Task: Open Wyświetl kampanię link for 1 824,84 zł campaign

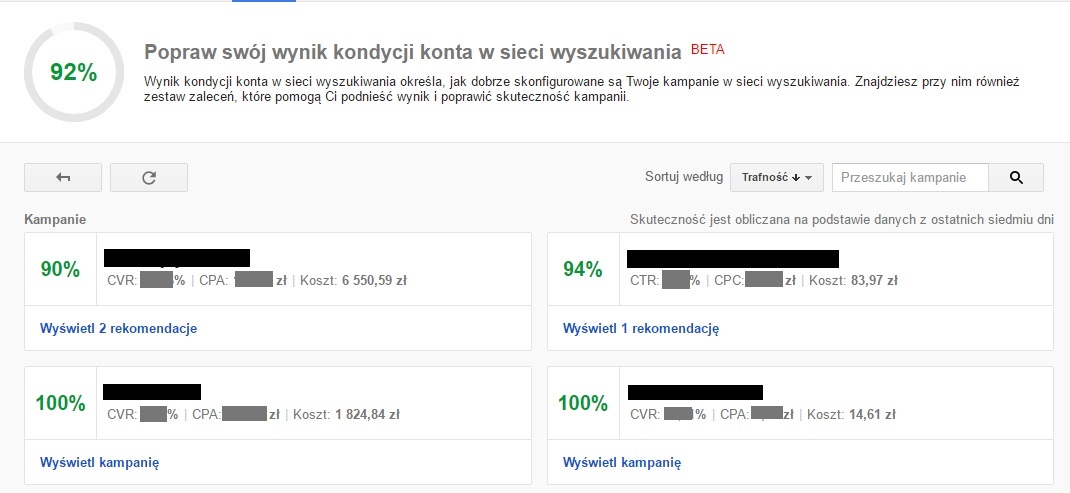Action: [x=100, y=462]
